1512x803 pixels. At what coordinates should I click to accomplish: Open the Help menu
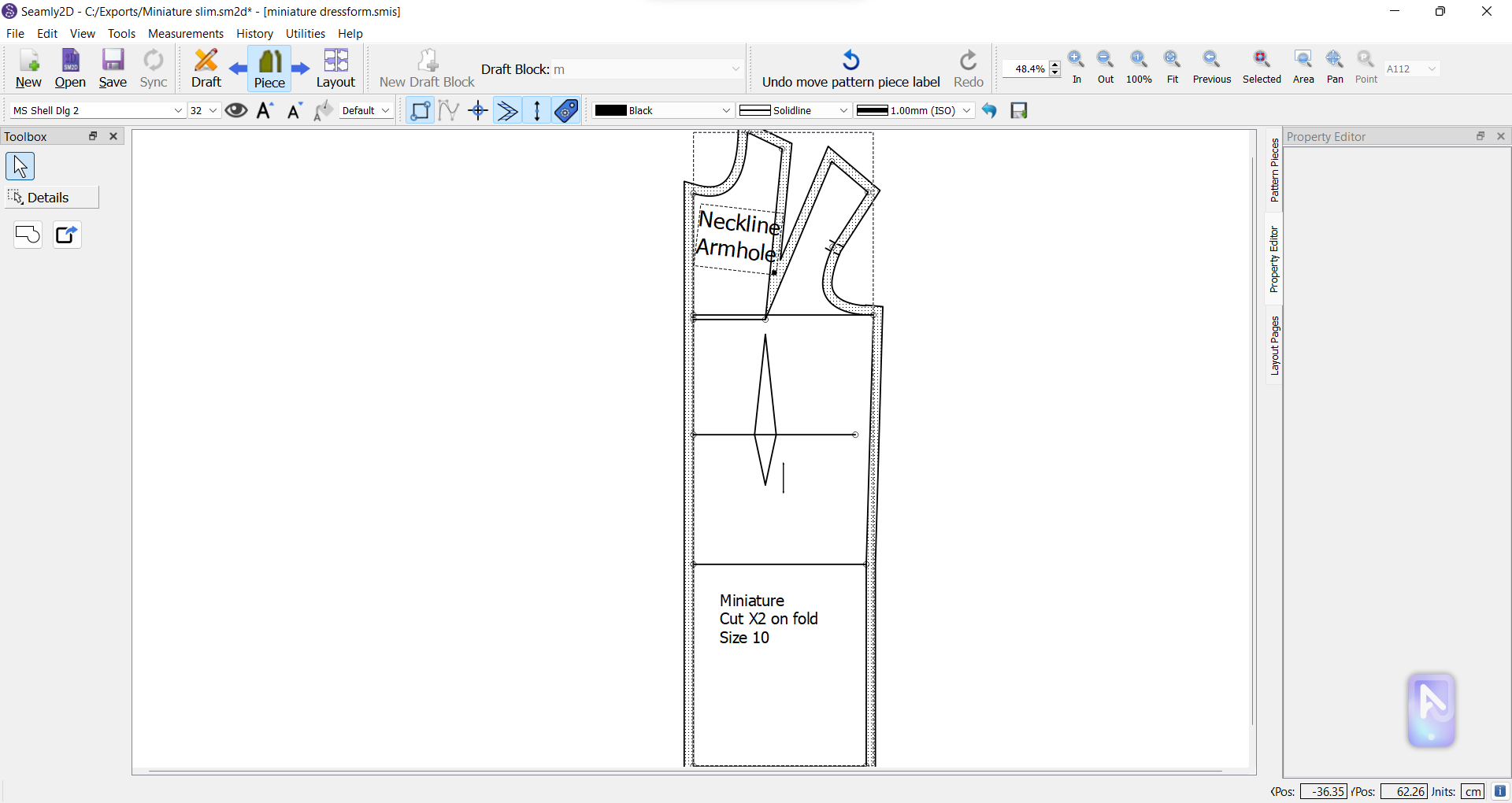point(350,34)
